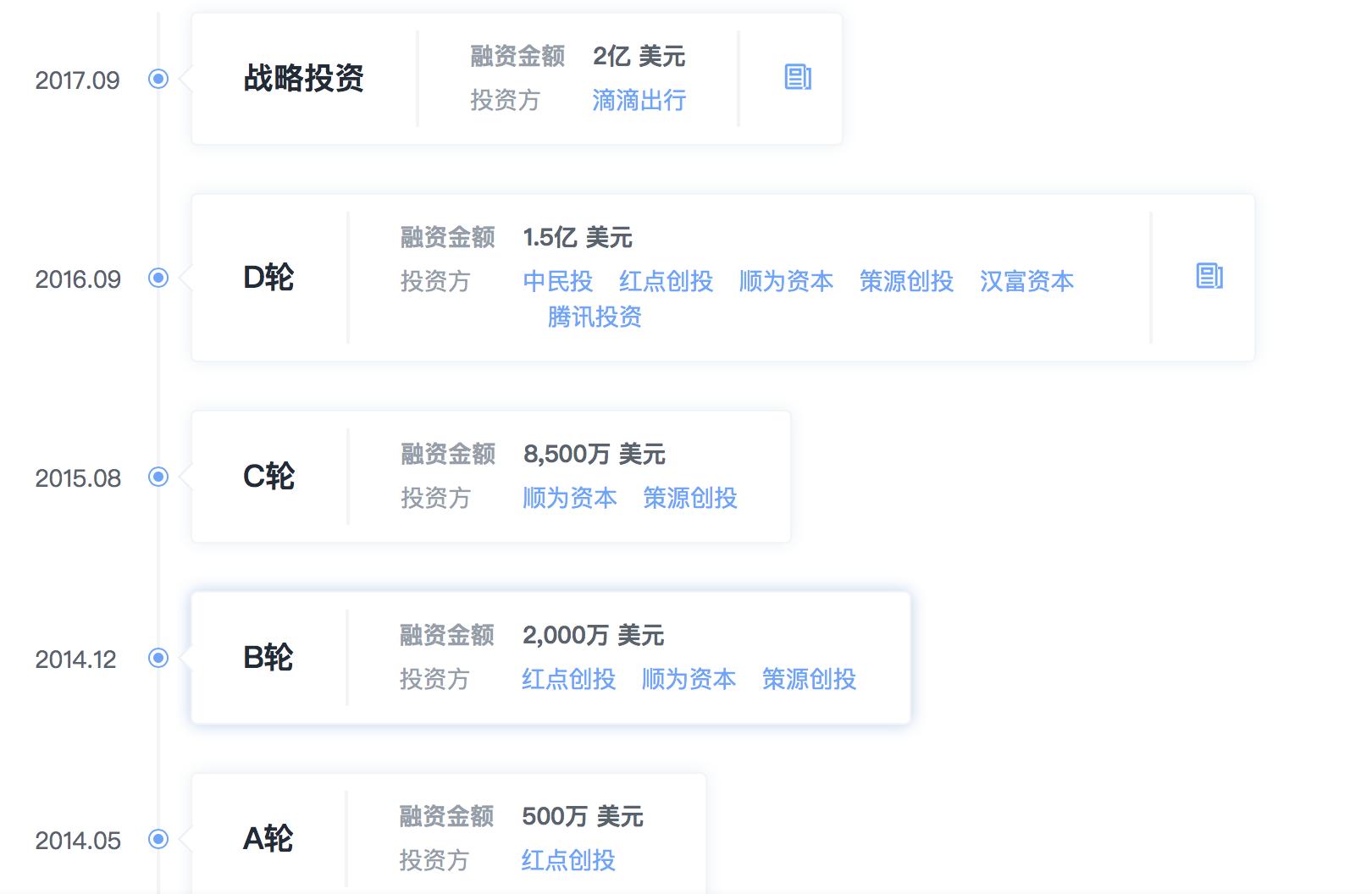1372x894 pixels.
Task: Click 顺为资本 link in the C轮 card
Action: (x=569, y=498)
